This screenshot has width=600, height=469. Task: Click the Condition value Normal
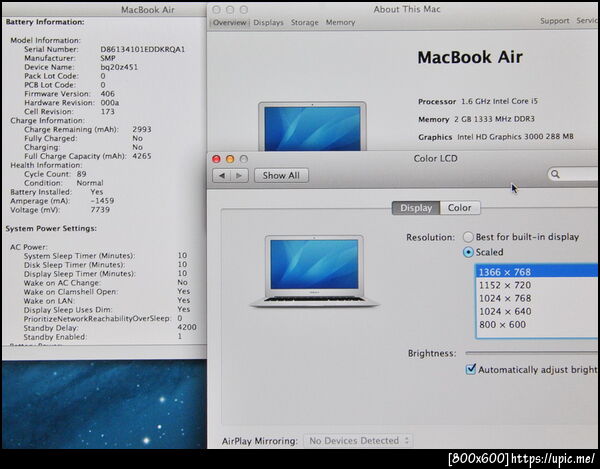tap(90, 183)
